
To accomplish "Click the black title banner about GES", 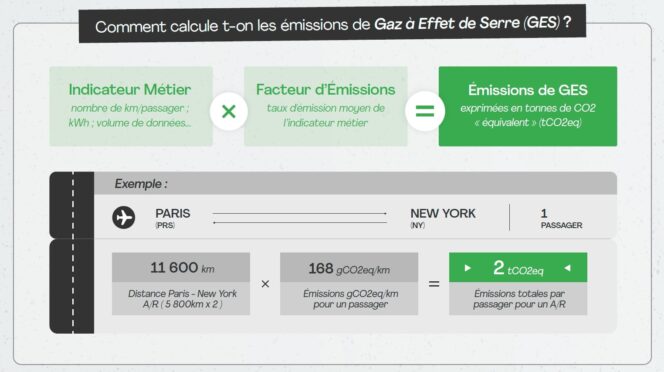I will [x=332, y=24].
